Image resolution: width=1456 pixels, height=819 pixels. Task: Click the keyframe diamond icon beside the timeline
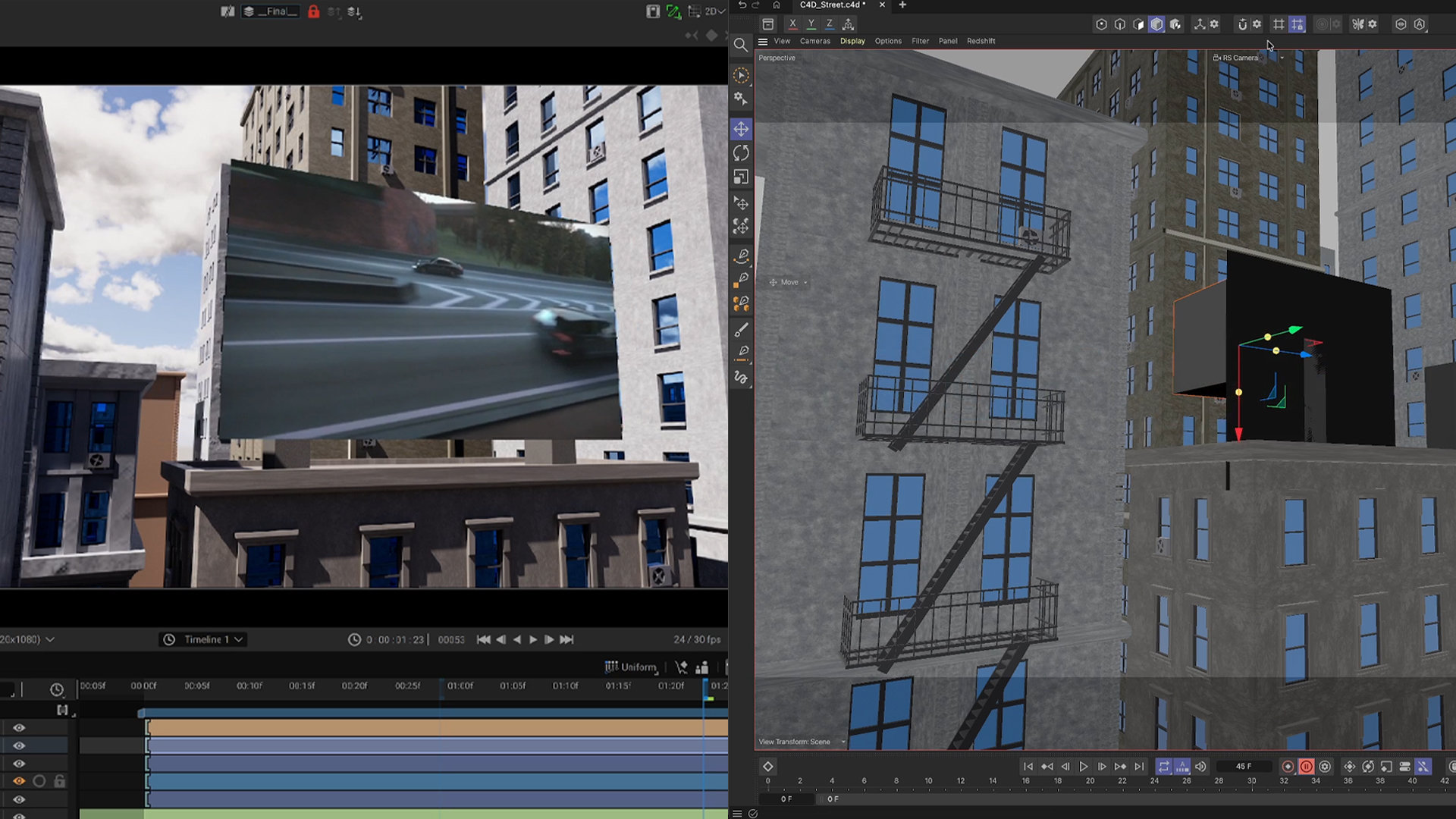(767, 767)
